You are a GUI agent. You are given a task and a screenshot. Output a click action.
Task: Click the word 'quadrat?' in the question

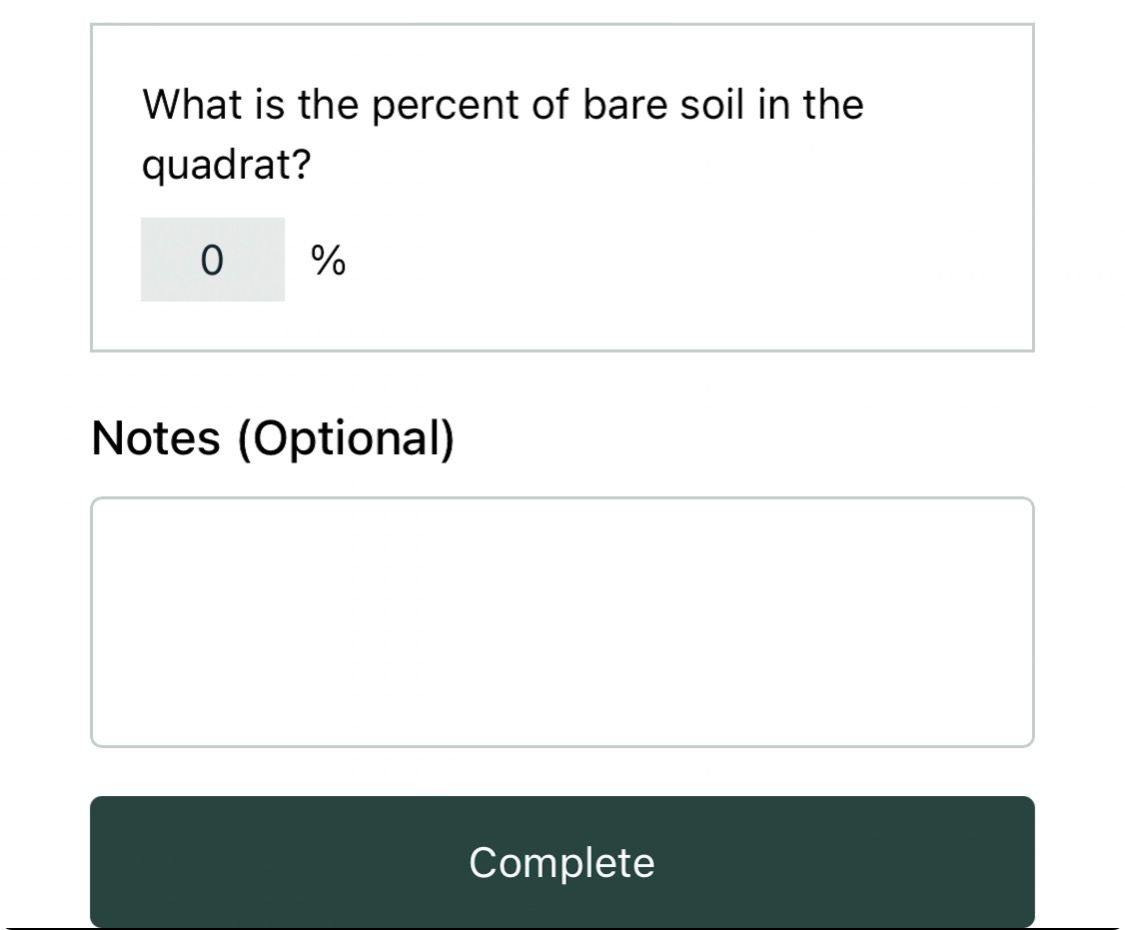click(x=225, y=167)
